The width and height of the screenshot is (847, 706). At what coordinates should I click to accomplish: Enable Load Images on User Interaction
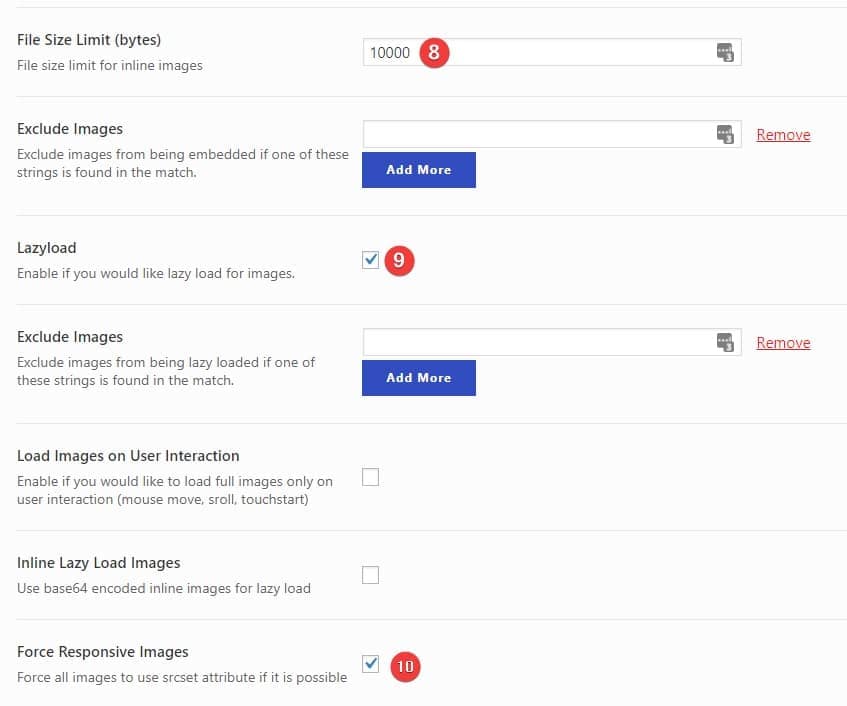(370, 478)
